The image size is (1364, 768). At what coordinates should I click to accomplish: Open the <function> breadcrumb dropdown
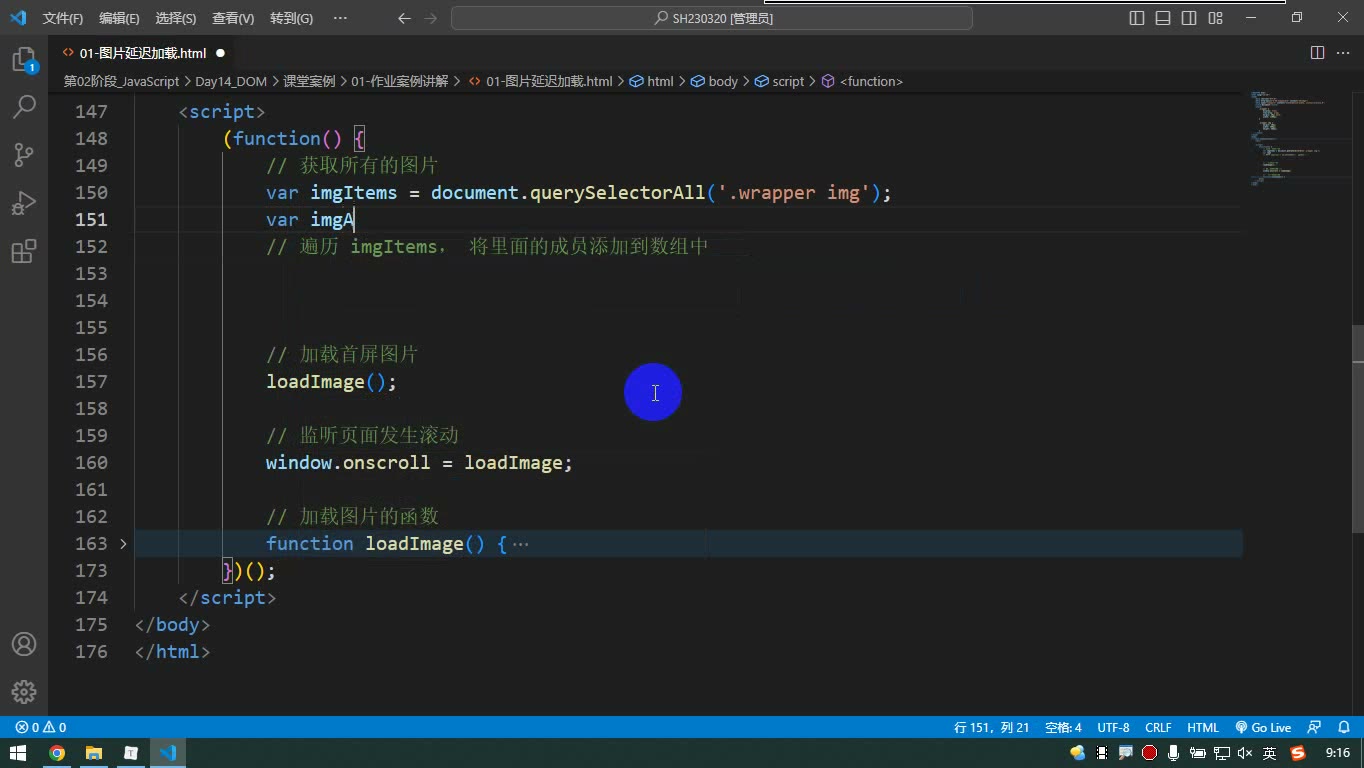tap(862, 81)
